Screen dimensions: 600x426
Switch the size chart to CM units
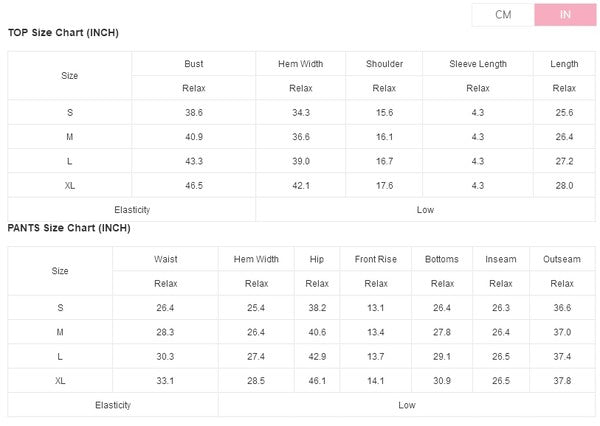[503, 14]
